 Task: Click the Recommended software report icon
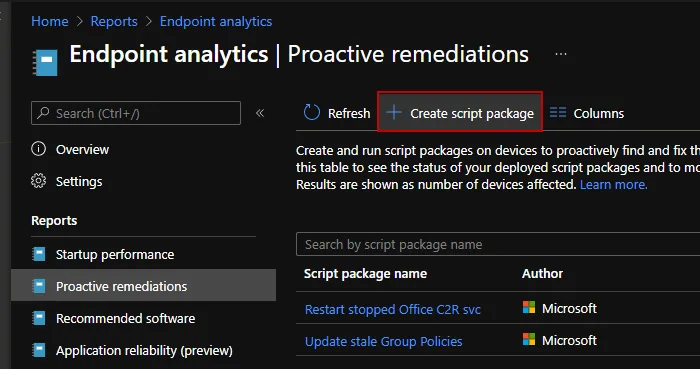pyautogui.click(x=39, y=319)
